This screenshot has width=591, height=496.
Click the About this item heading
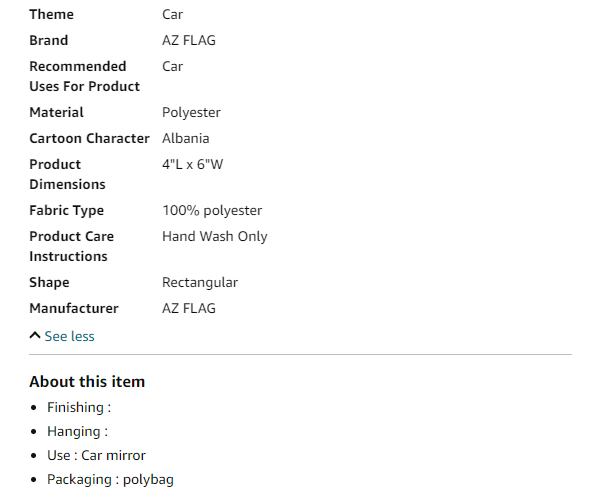87,381
